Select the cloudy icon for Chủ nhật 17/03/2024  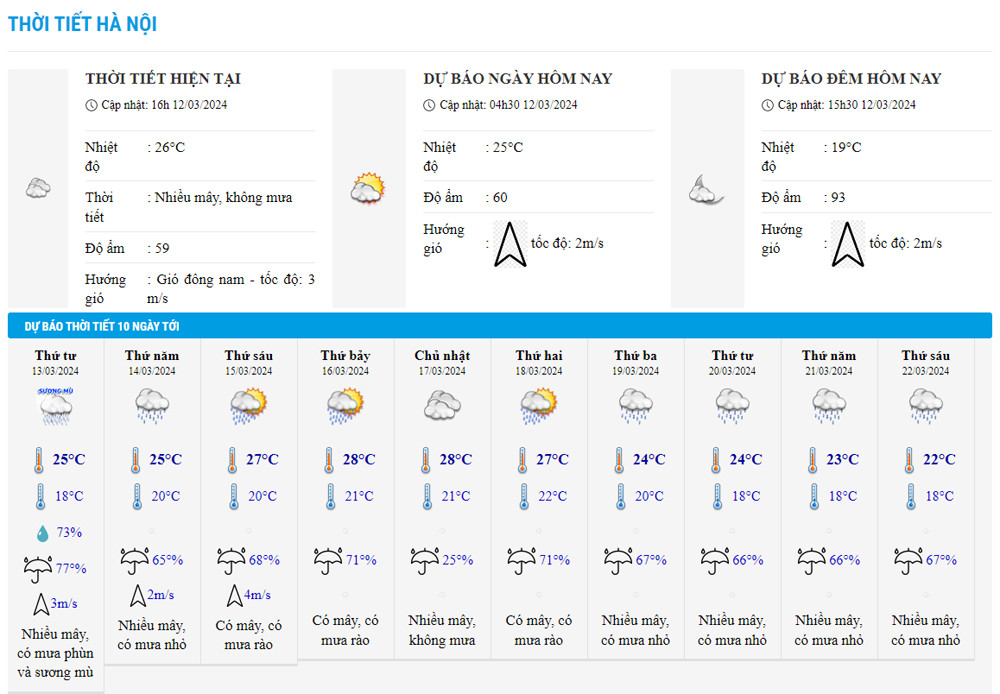[442, 405]
